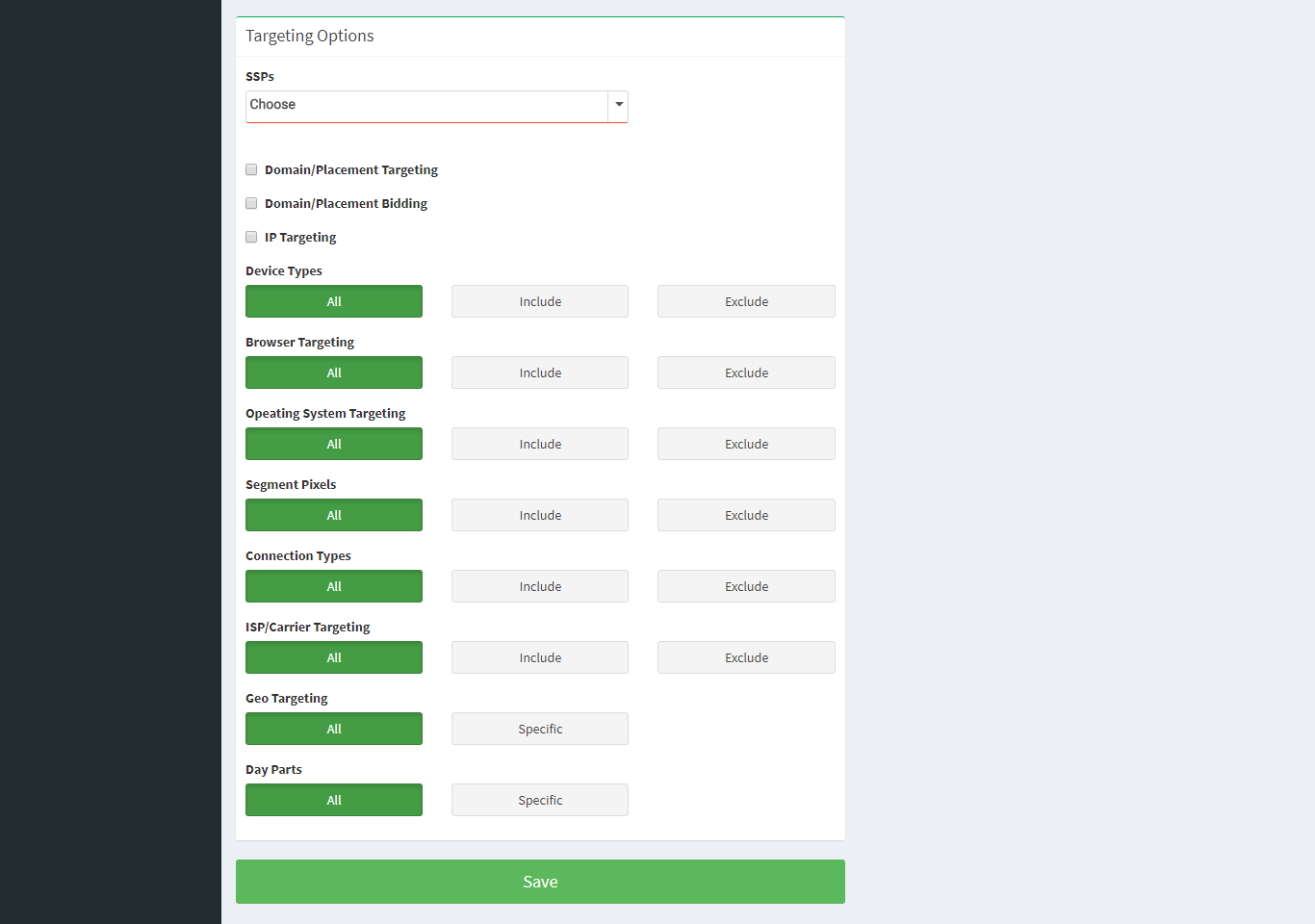The width and height of the screenshot is (1315, 924).
Task: Select Include for Connection Types
Action: (x=540, y=586)
